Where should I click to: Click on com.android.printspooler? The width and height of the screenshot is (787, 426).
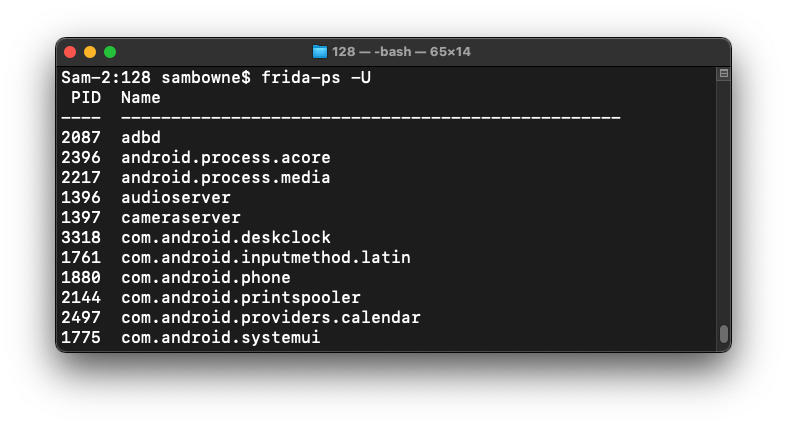[240, 298]
